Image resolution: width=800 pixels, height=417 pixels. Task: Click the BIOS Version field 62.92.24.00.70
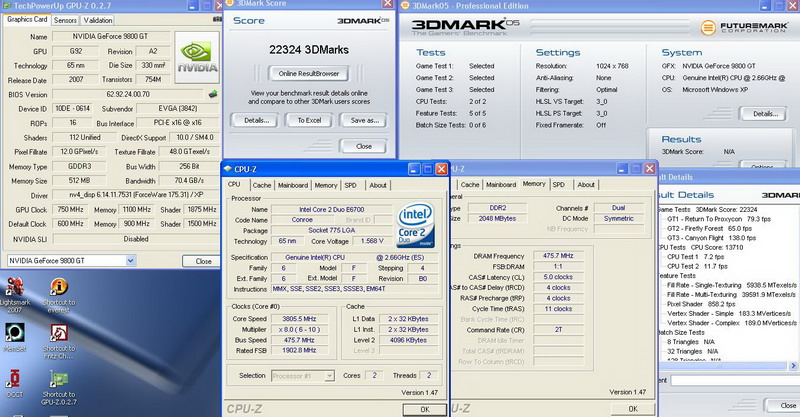(128, 94)
